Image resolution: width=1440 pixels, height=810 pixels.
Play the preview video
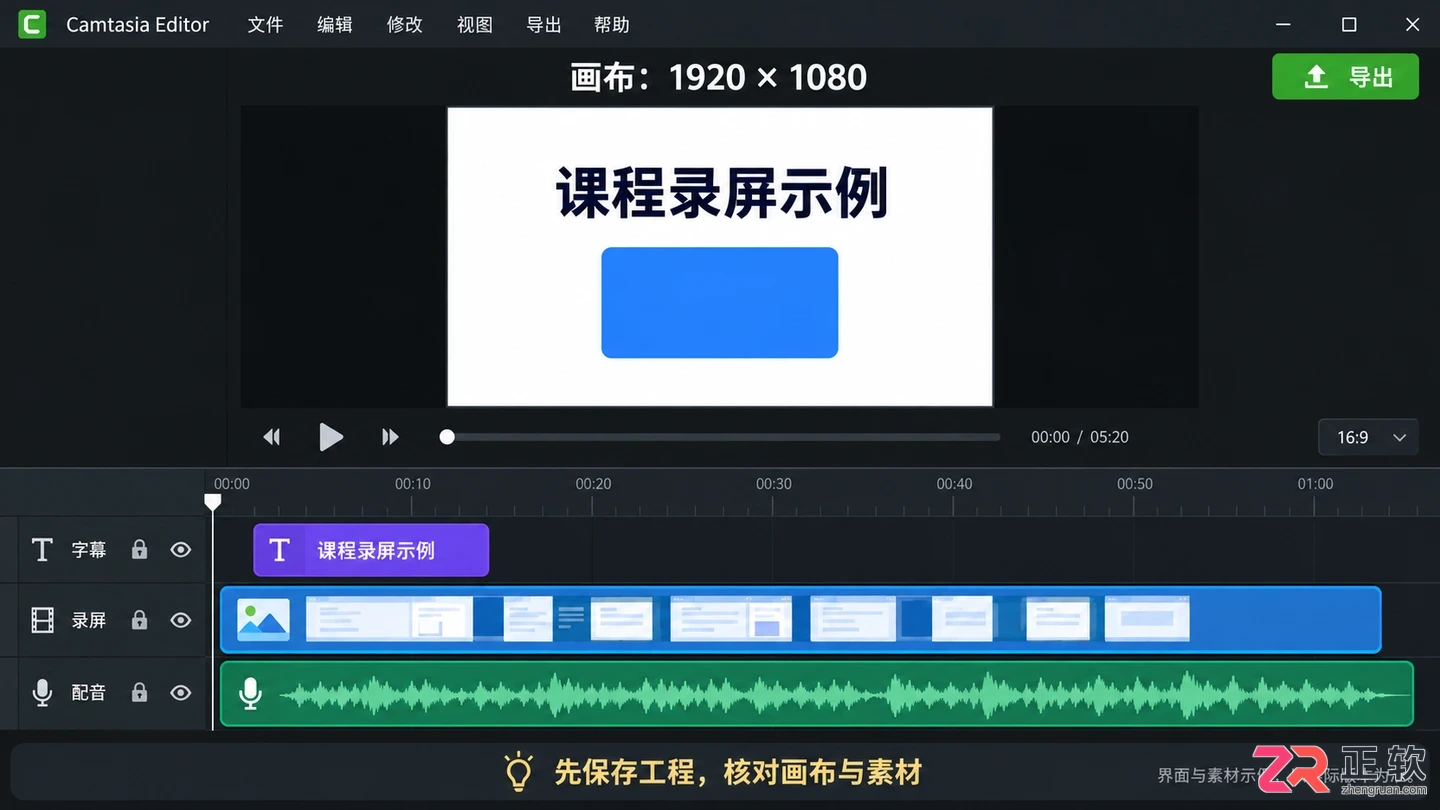pos(331,437)
